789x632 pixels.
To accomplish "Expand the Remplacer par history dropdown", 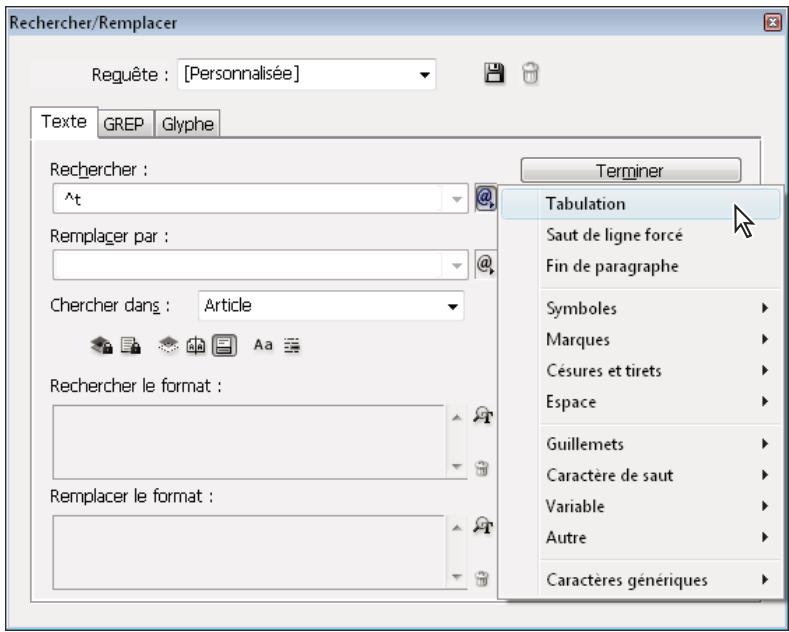I will [456, 266].
